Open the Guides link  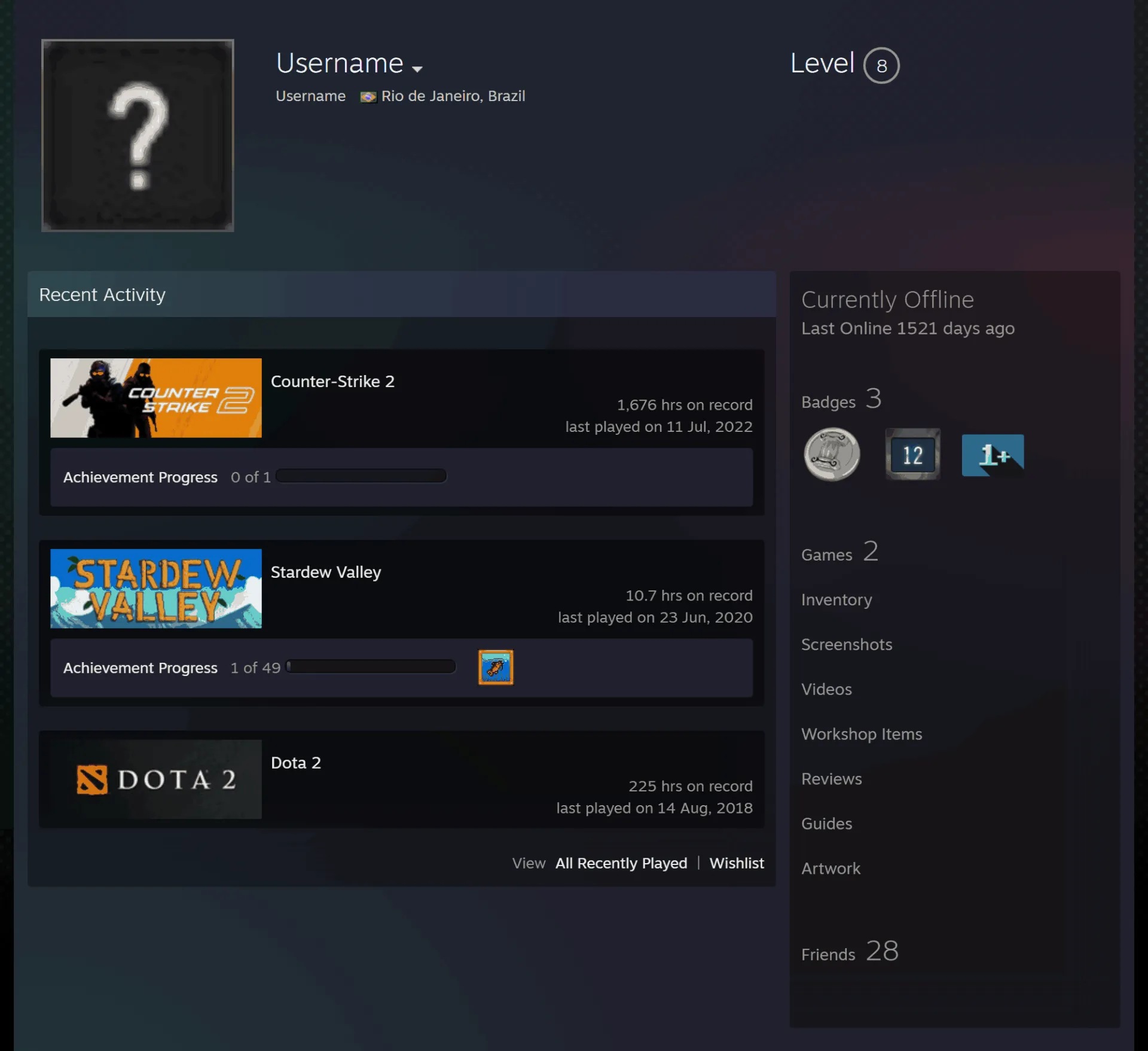[826, 824]
